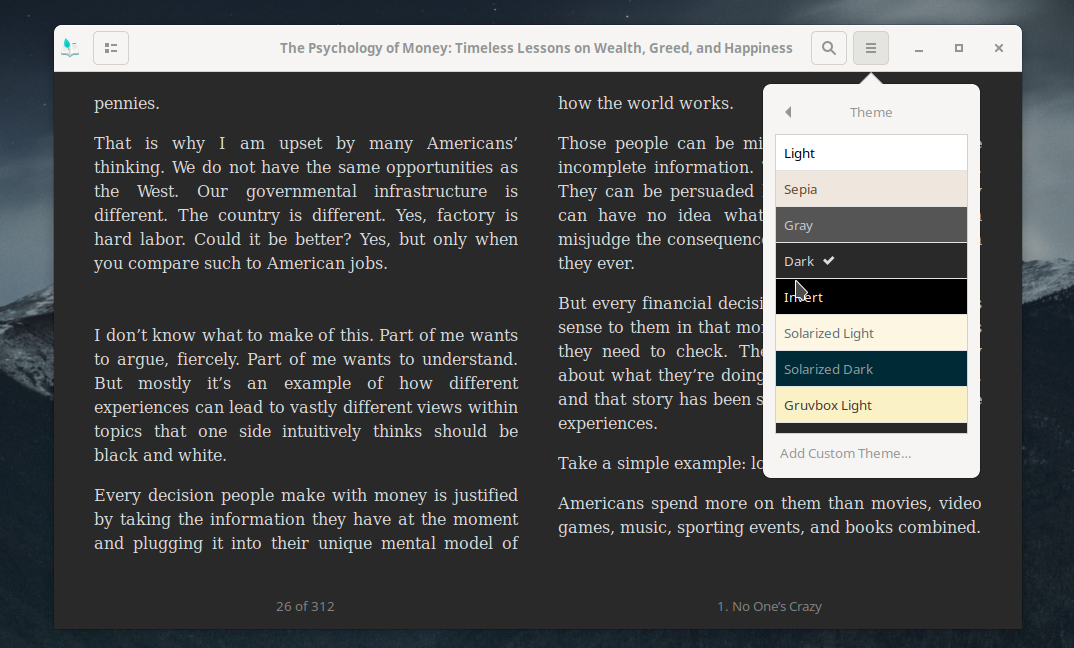
Task: Pick the Solarized Light theme
Action: pyautogui.click(x=871, y=333)
